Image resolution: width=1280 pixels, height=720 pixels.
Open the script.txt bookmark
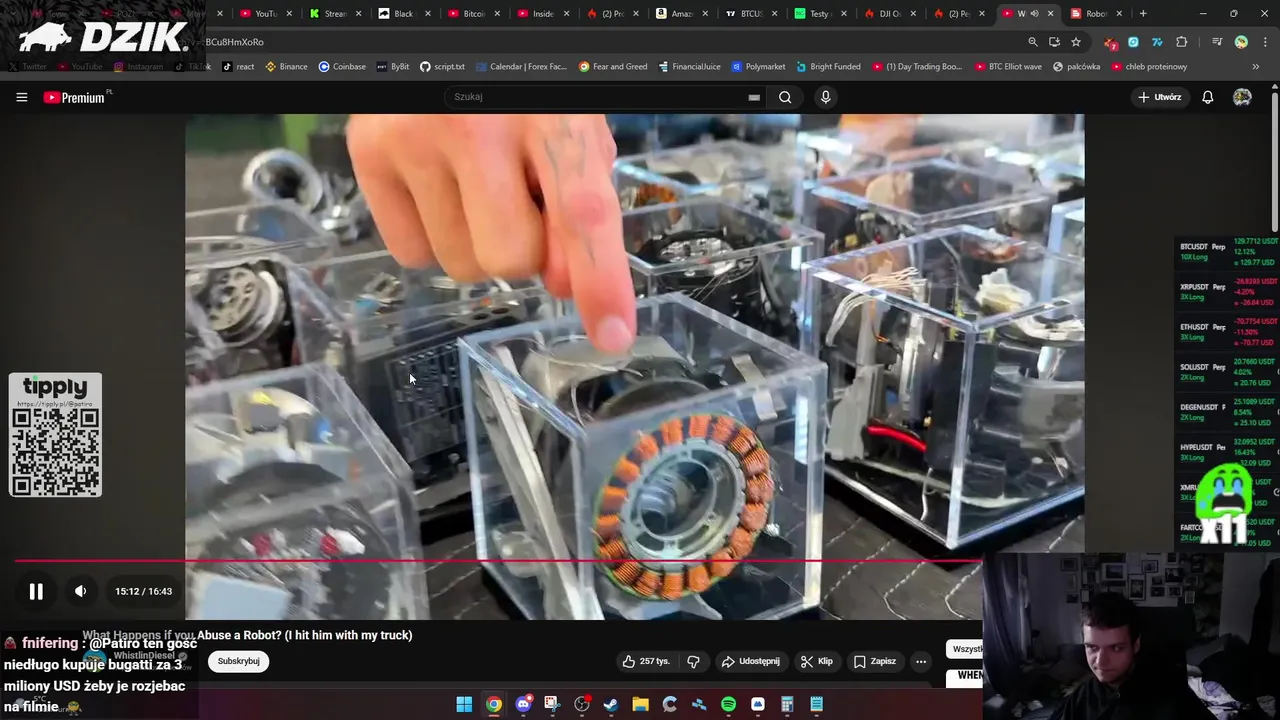coord(442,67)
